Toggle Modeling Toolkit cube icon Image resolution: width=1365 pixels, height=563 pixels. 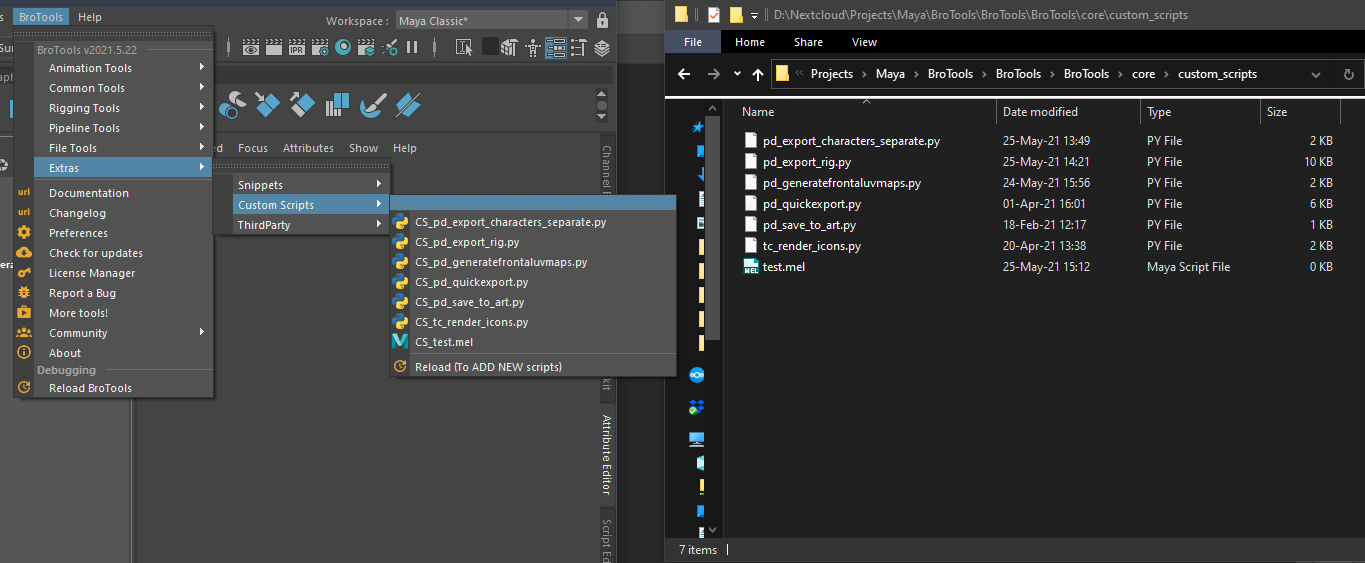[509, 47]
